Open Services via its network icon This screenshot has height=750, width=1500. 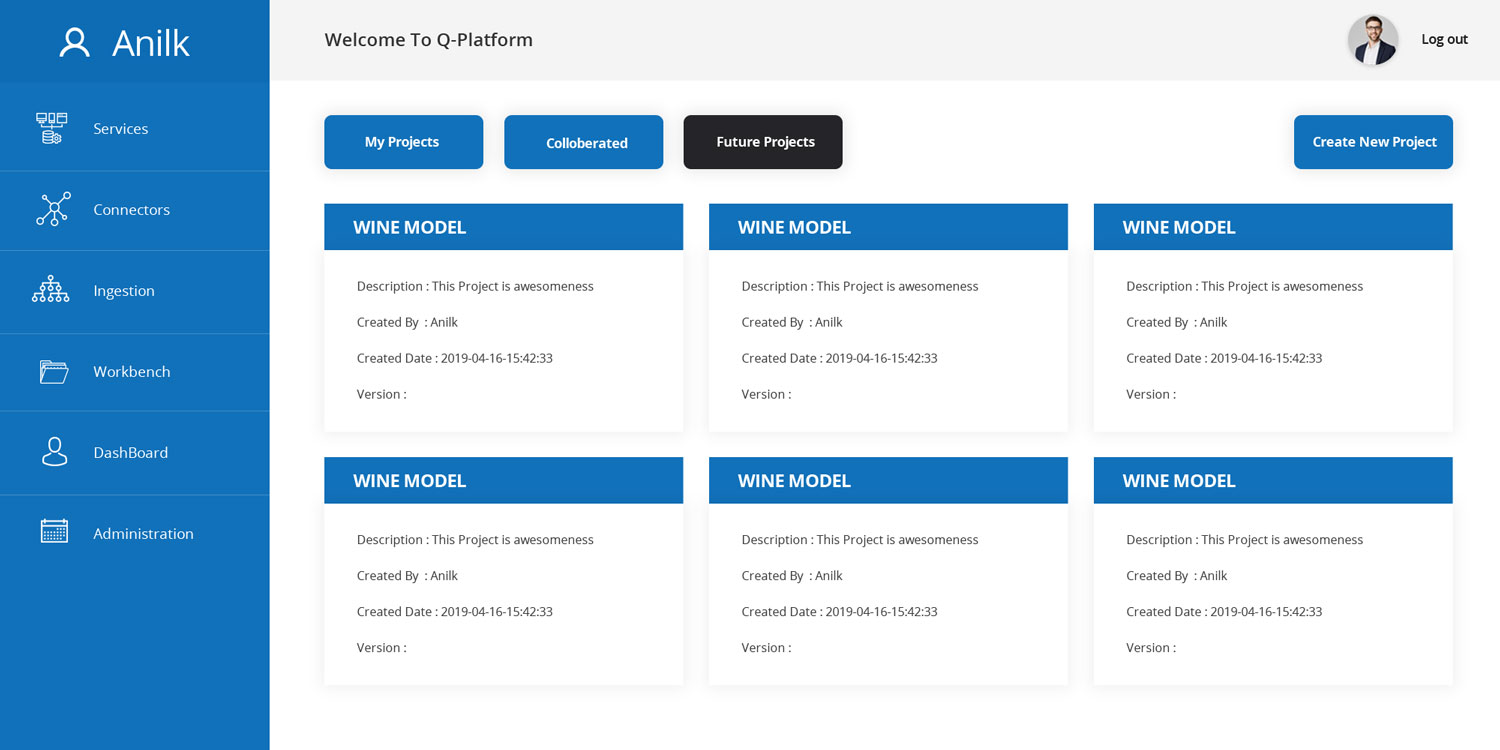tap(52, 128)
